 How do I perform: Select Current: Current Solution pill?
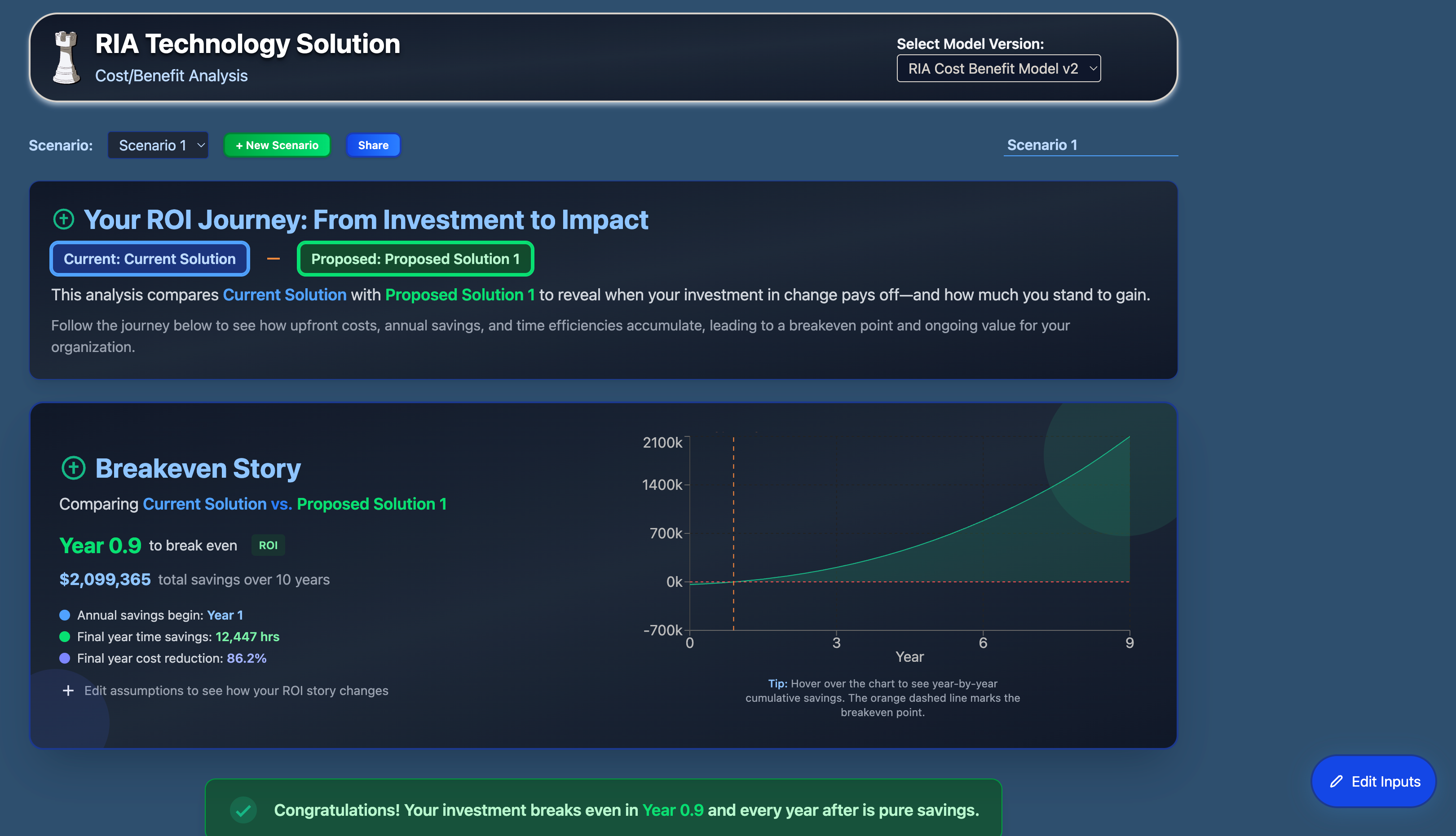pos(150,259)
